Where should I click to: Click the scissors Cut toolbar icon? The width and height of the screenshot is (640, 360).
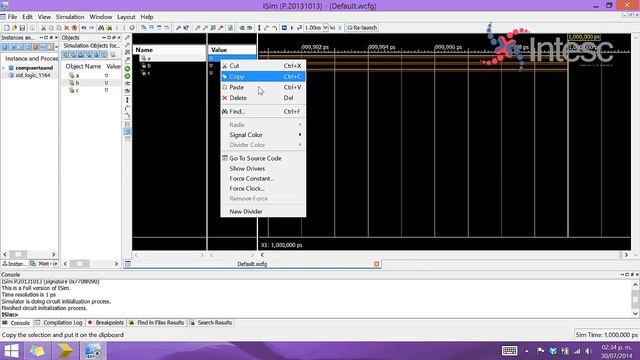[43, 28]
